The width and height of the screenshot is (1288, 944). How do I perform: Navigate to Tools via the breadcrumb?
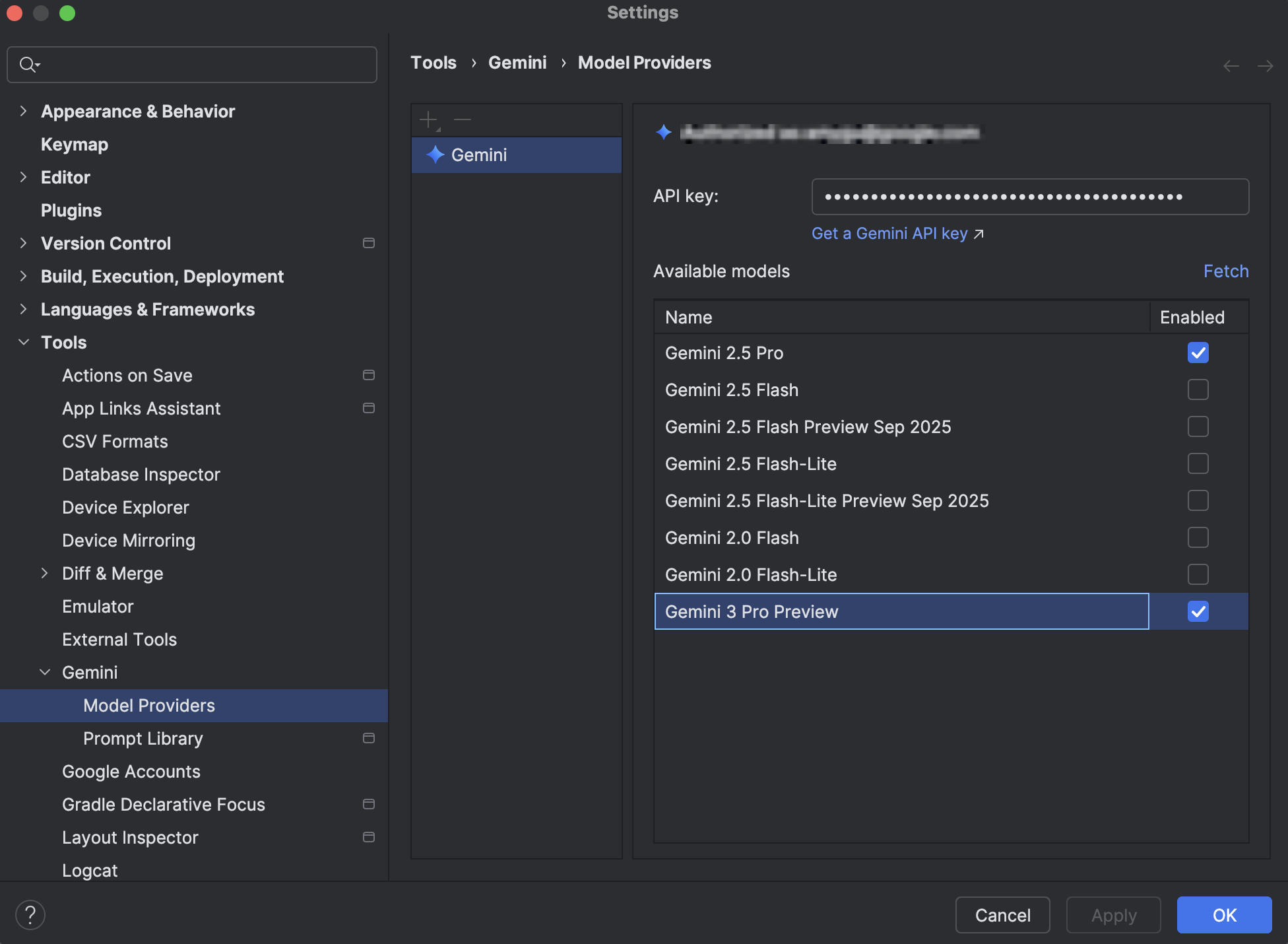tap(434, 62)
